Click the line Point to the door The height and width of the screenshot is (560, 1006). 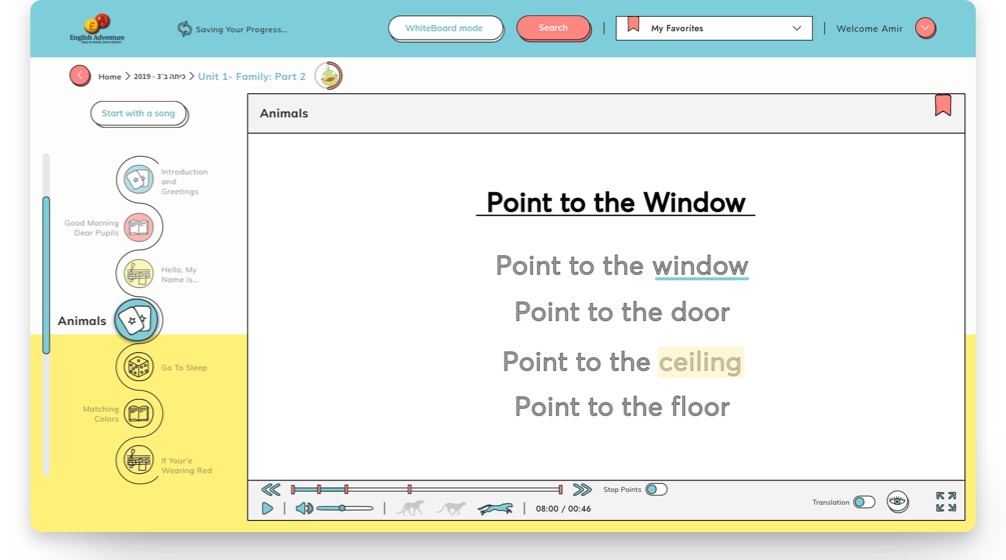622,312
